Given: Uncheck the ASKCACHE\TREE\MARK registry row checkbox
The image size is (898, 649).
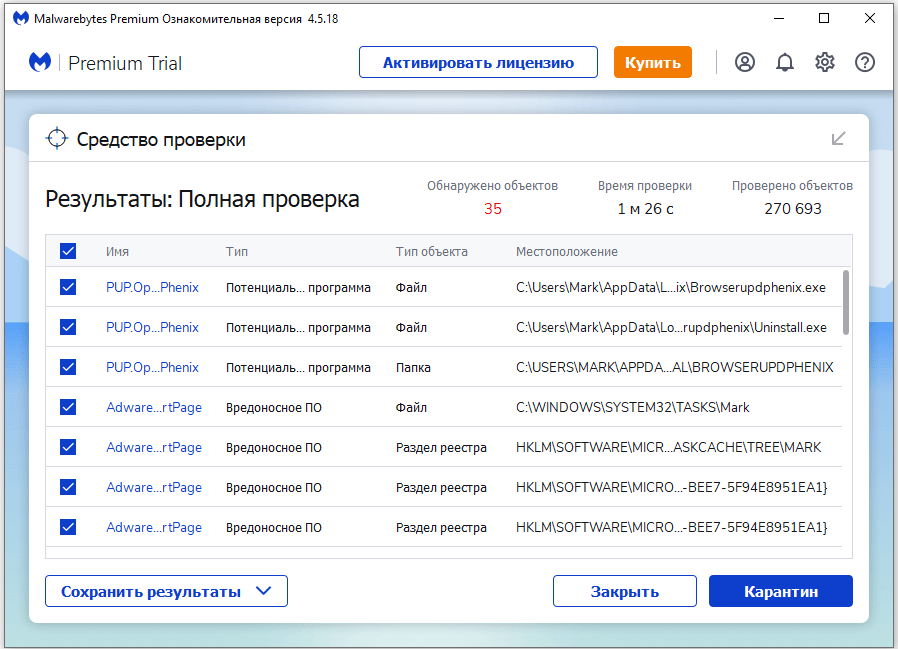Looking at the screenshot, I should (x=68, y=447).
